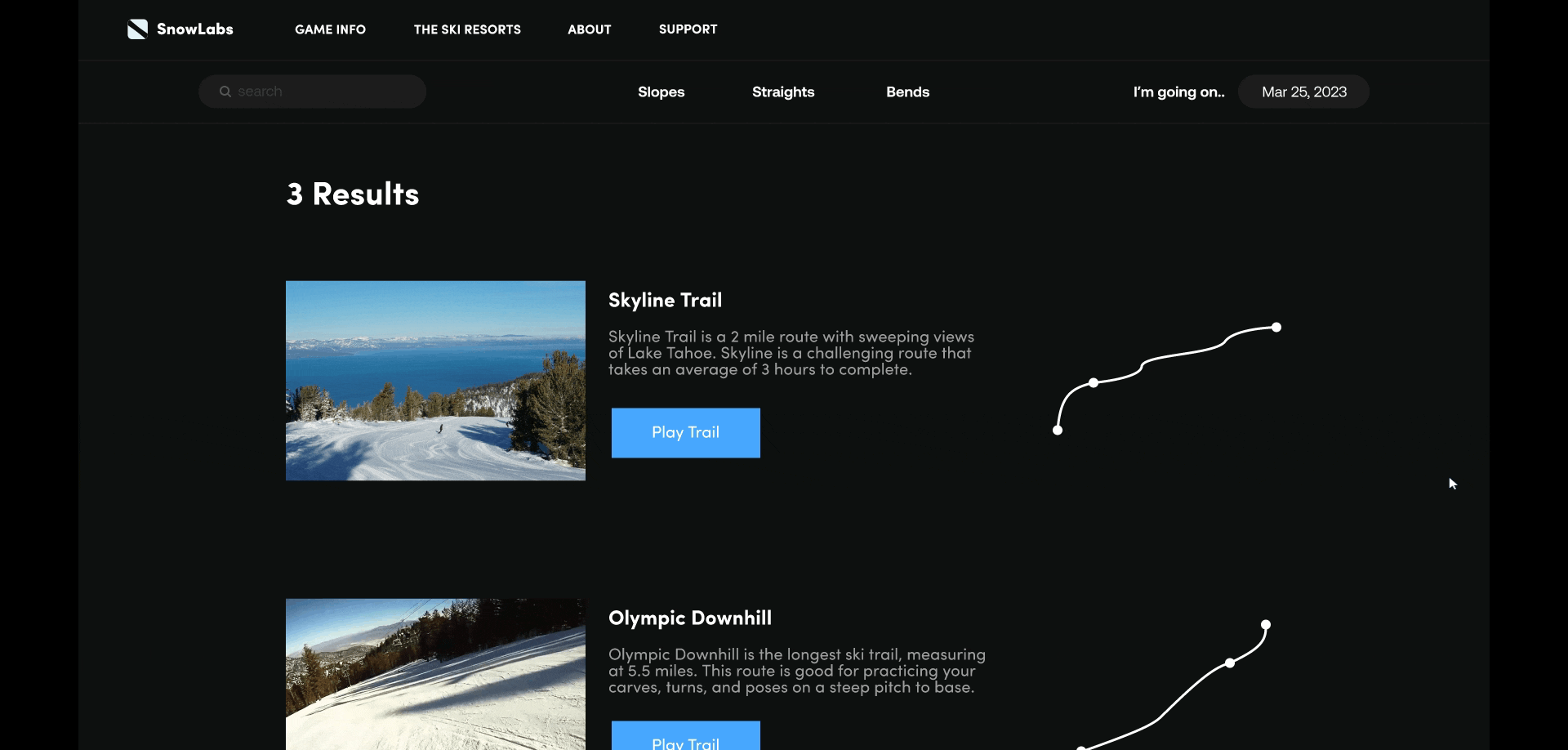Go to the ABOUT page
1568x750 pixels.
click(590, 29)
